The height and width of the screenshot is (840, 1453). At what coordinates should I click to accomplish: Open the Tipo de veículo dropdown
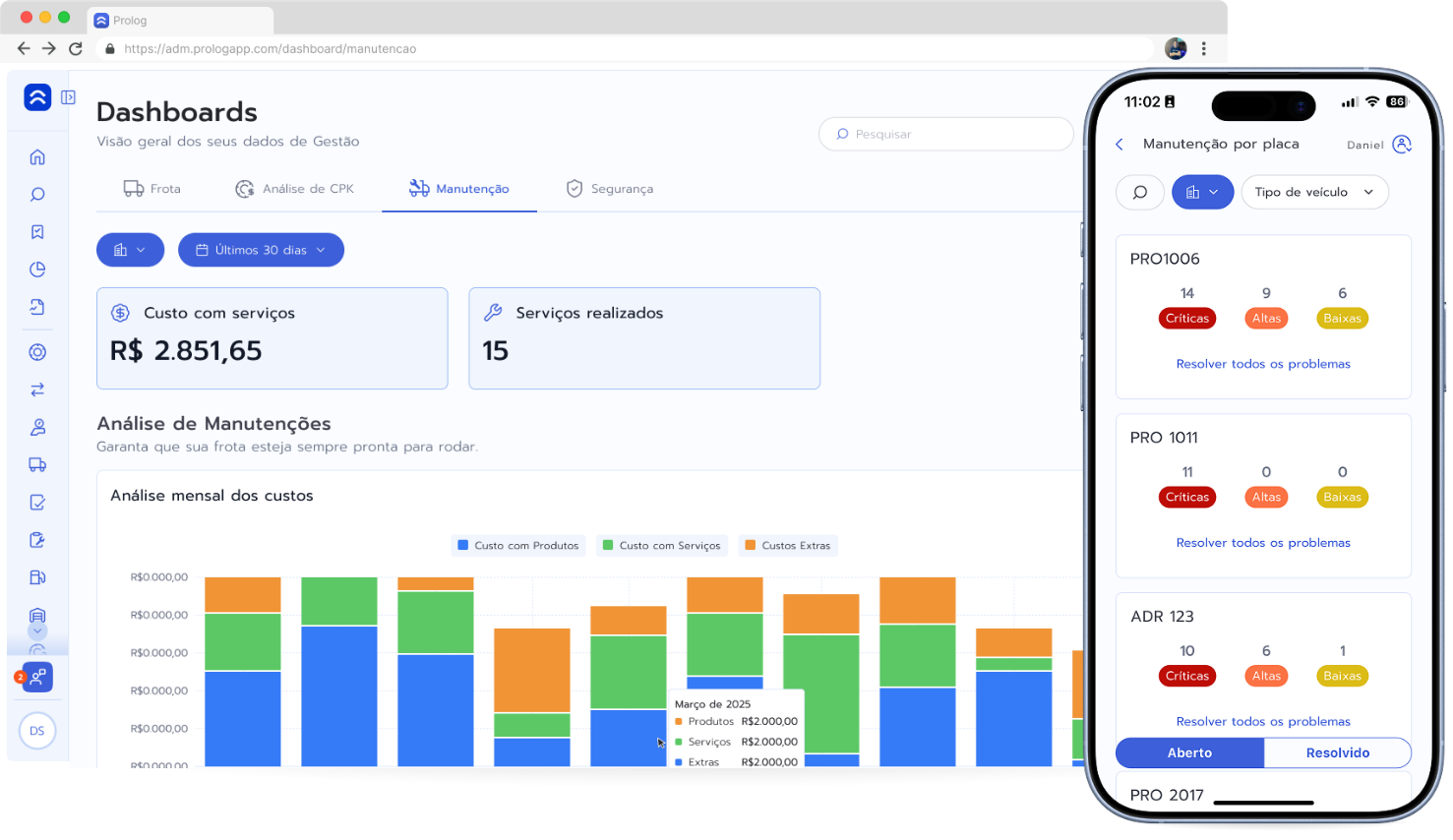(x=1315, y=192)
